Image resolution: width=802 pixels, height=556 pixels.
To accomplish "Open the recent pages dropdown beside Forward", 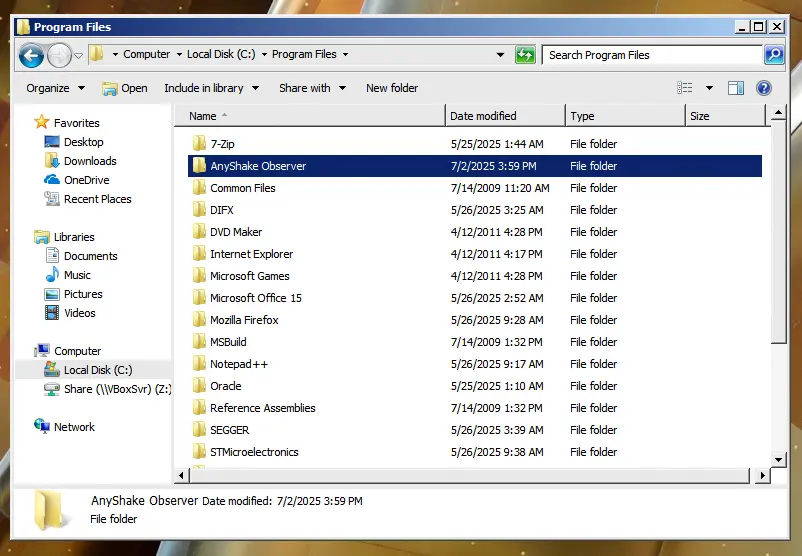I will click(78, 55).
